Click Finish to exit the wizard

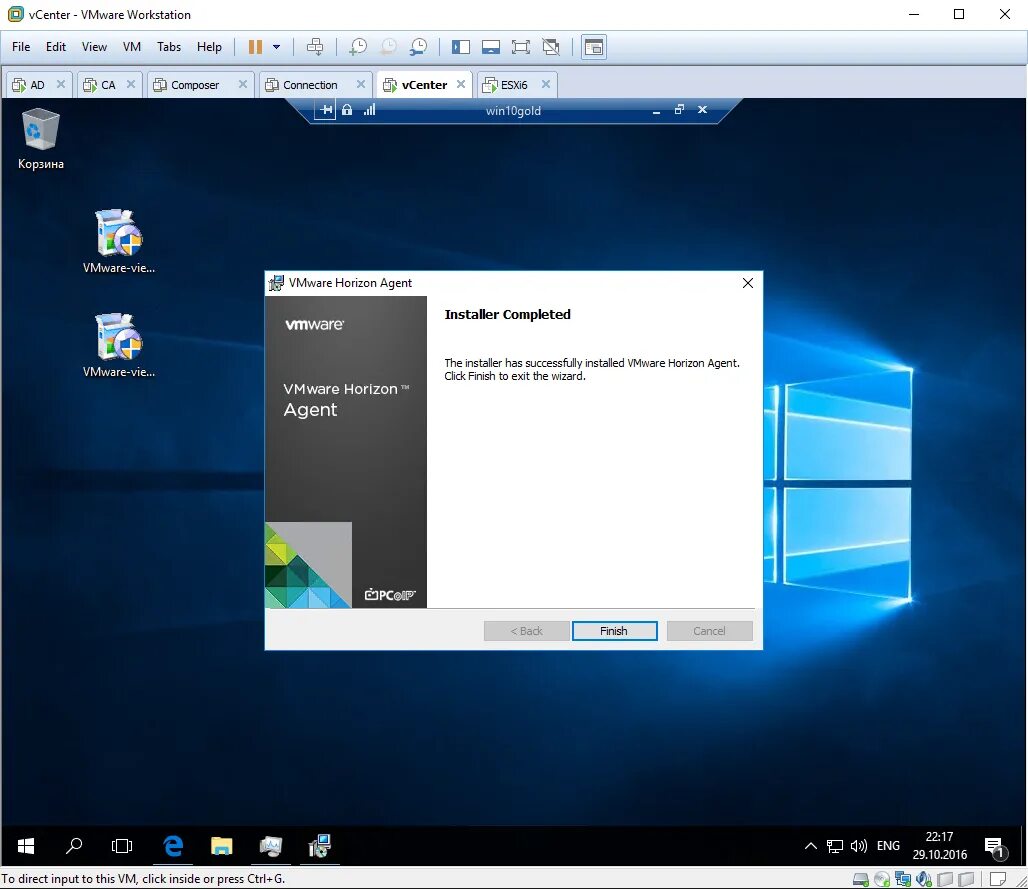614,631
